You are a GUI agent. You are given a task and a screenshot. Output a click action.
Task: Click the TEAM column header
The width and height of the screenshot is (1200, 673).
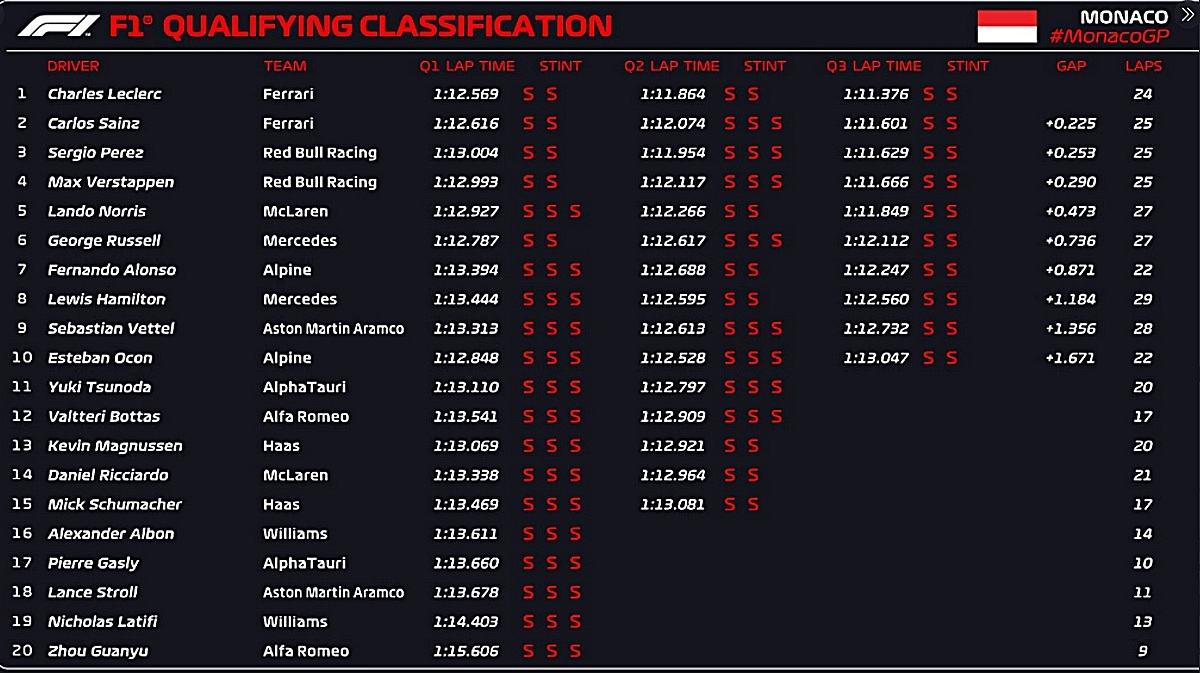click(x=285, y=66)
